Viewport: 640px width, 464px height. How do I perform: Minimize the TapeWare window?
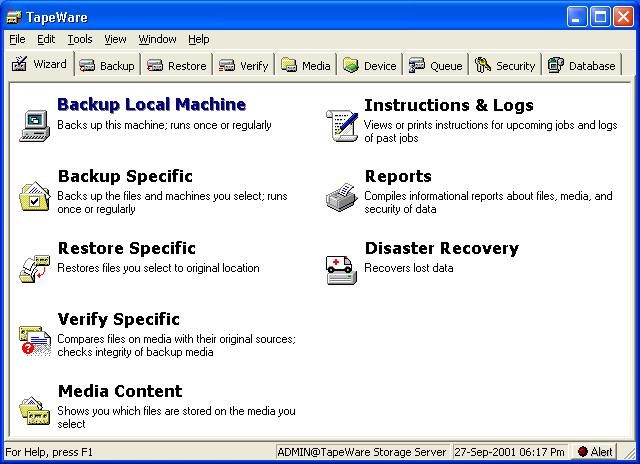tap(577, 17)
